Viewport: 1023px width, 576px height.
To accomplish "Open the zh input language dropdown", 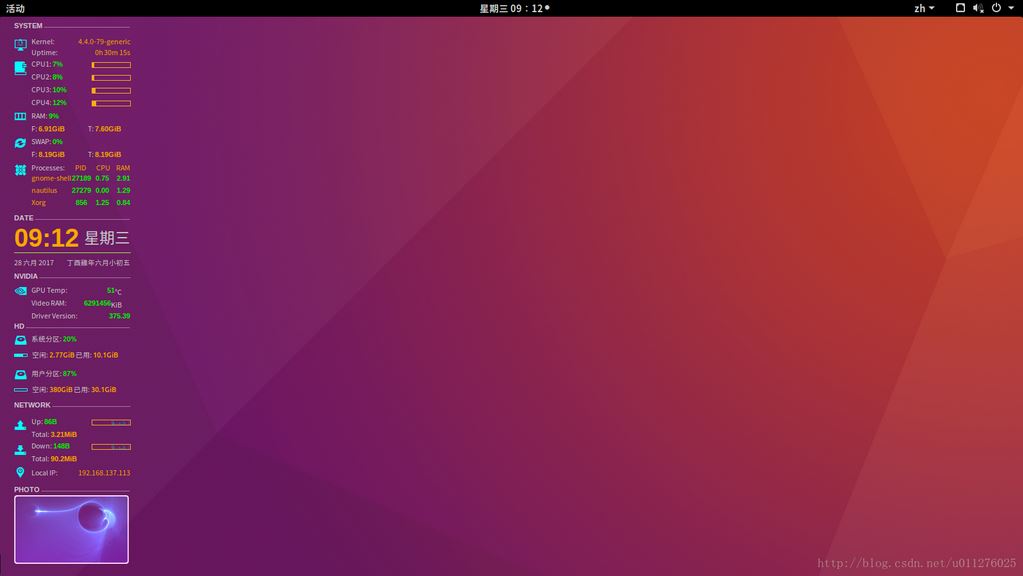I will [x=923, y=8].
